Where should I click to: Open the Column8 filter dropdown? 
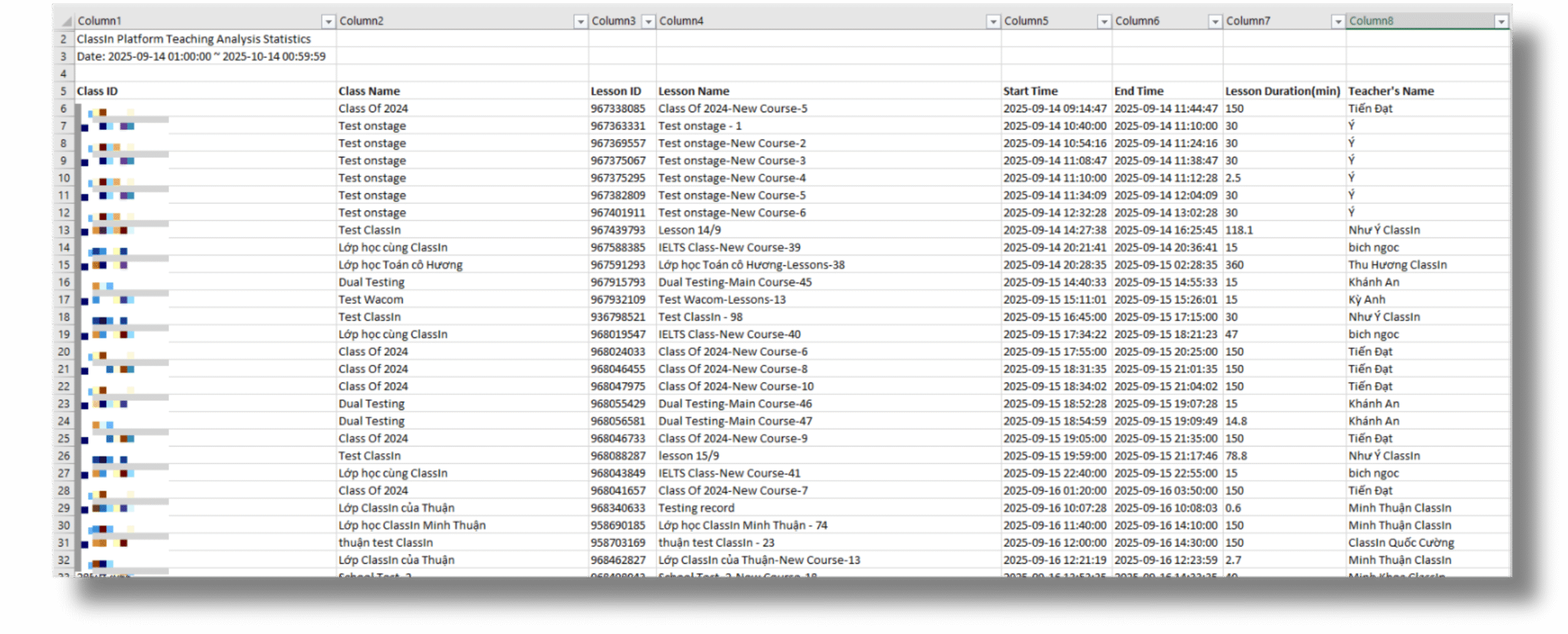click(x=1501, y=21)
